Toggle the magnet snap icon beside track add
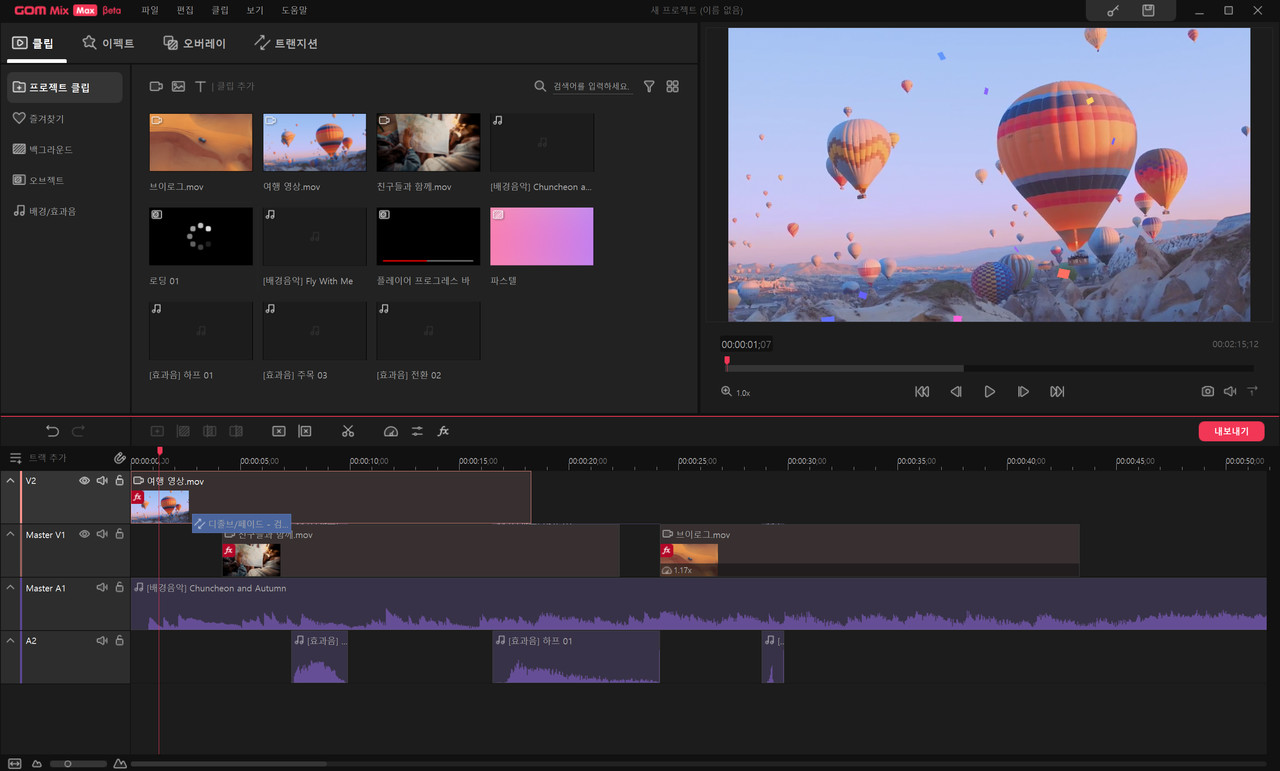Viewport: 1280px width, 771px height. tap(120, 458)
